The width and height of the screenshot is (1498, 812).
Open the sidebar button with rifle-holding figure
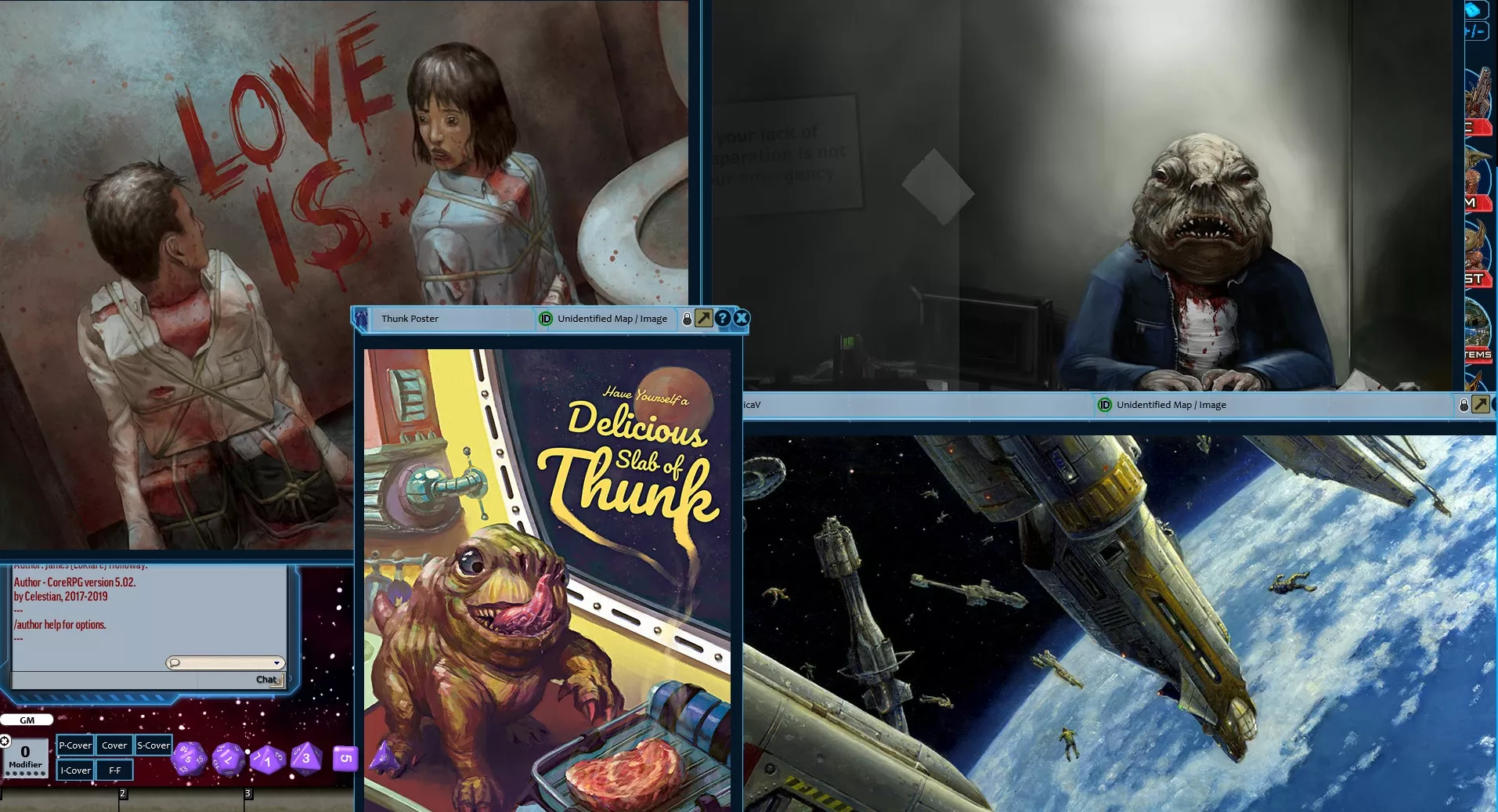(x=1478, y=102)
